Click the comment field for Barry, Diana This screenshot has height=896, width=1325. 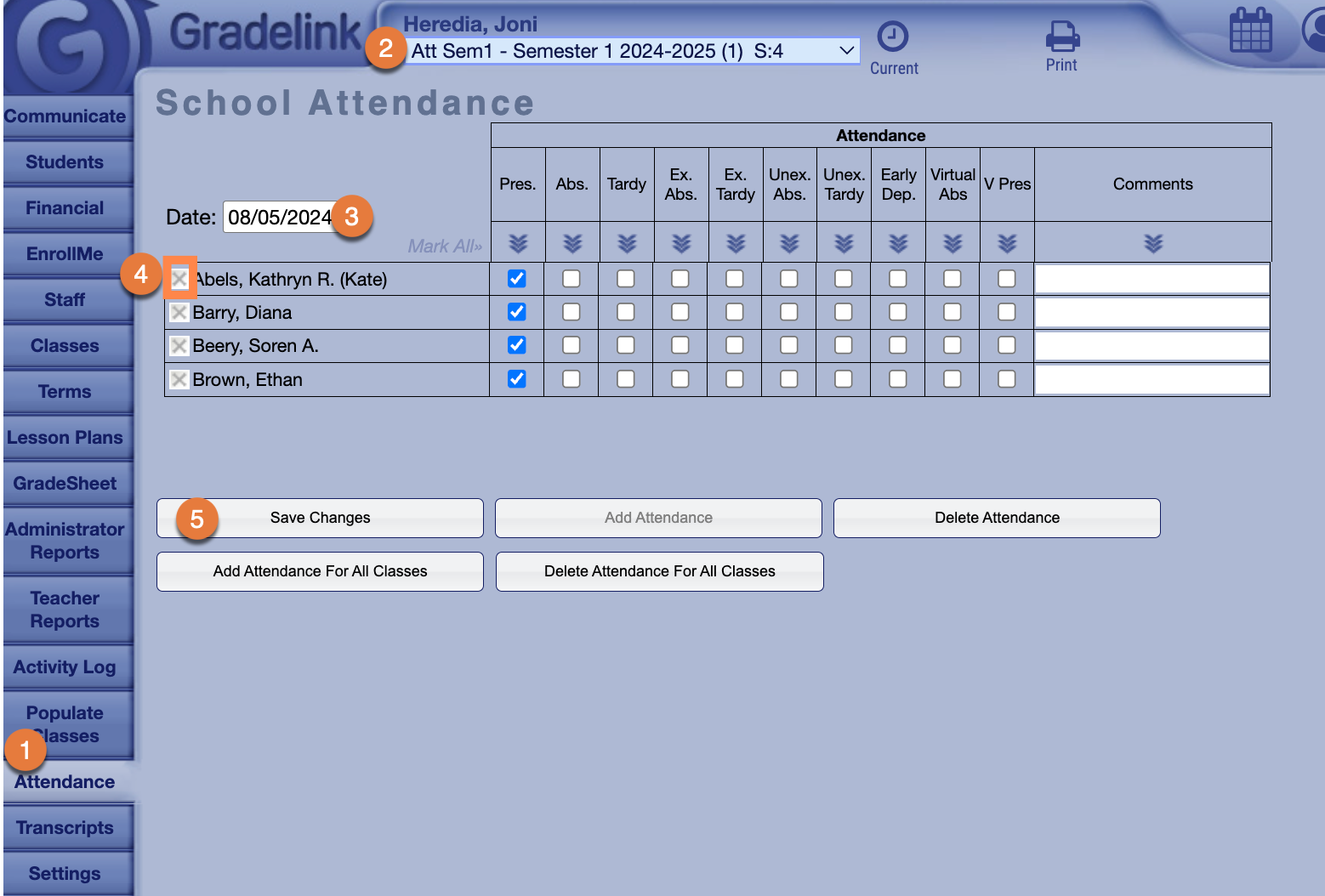1152,312
